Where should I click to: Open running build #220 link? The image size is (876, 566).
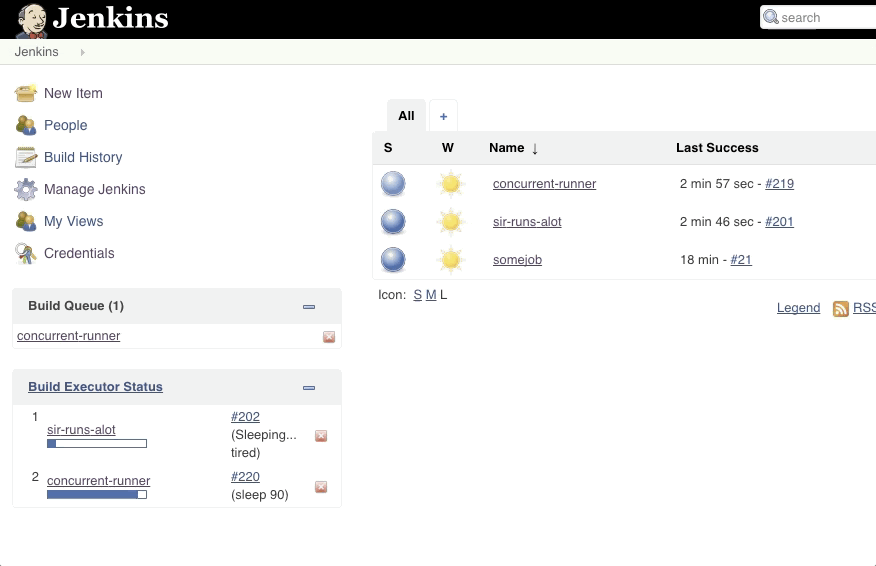point(245,477)
